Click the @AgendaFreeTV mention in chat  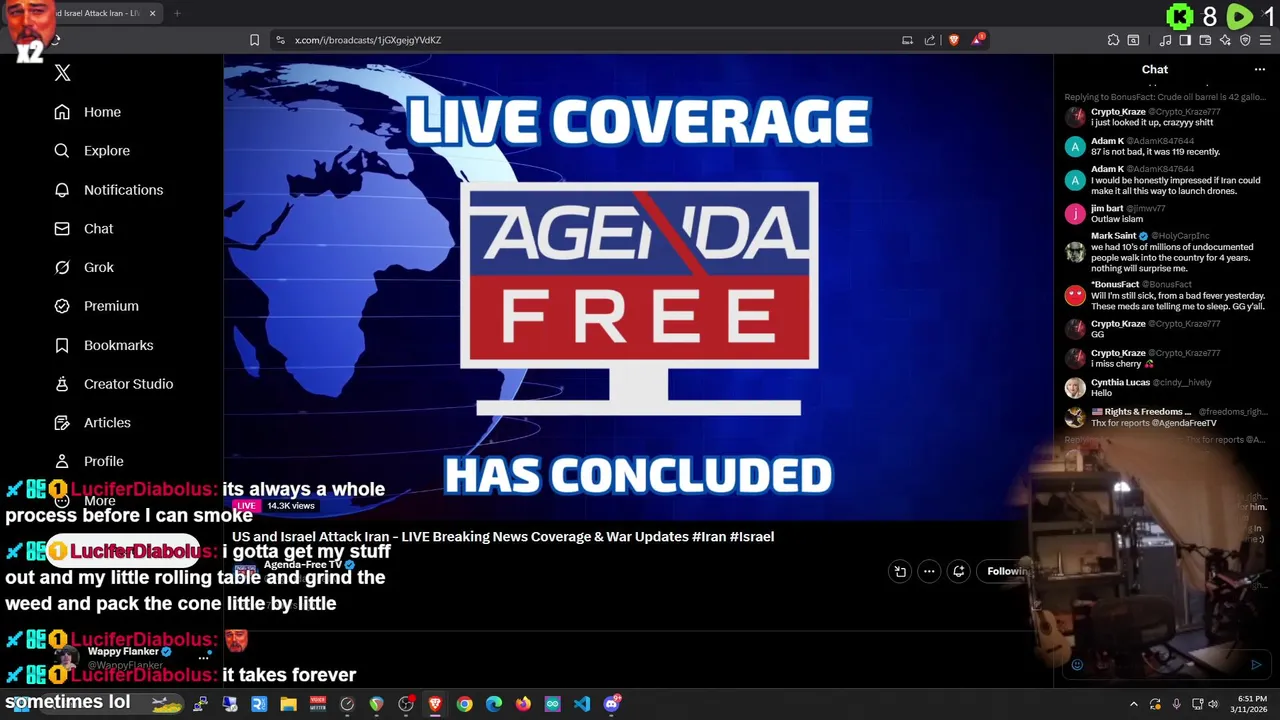1185,423
